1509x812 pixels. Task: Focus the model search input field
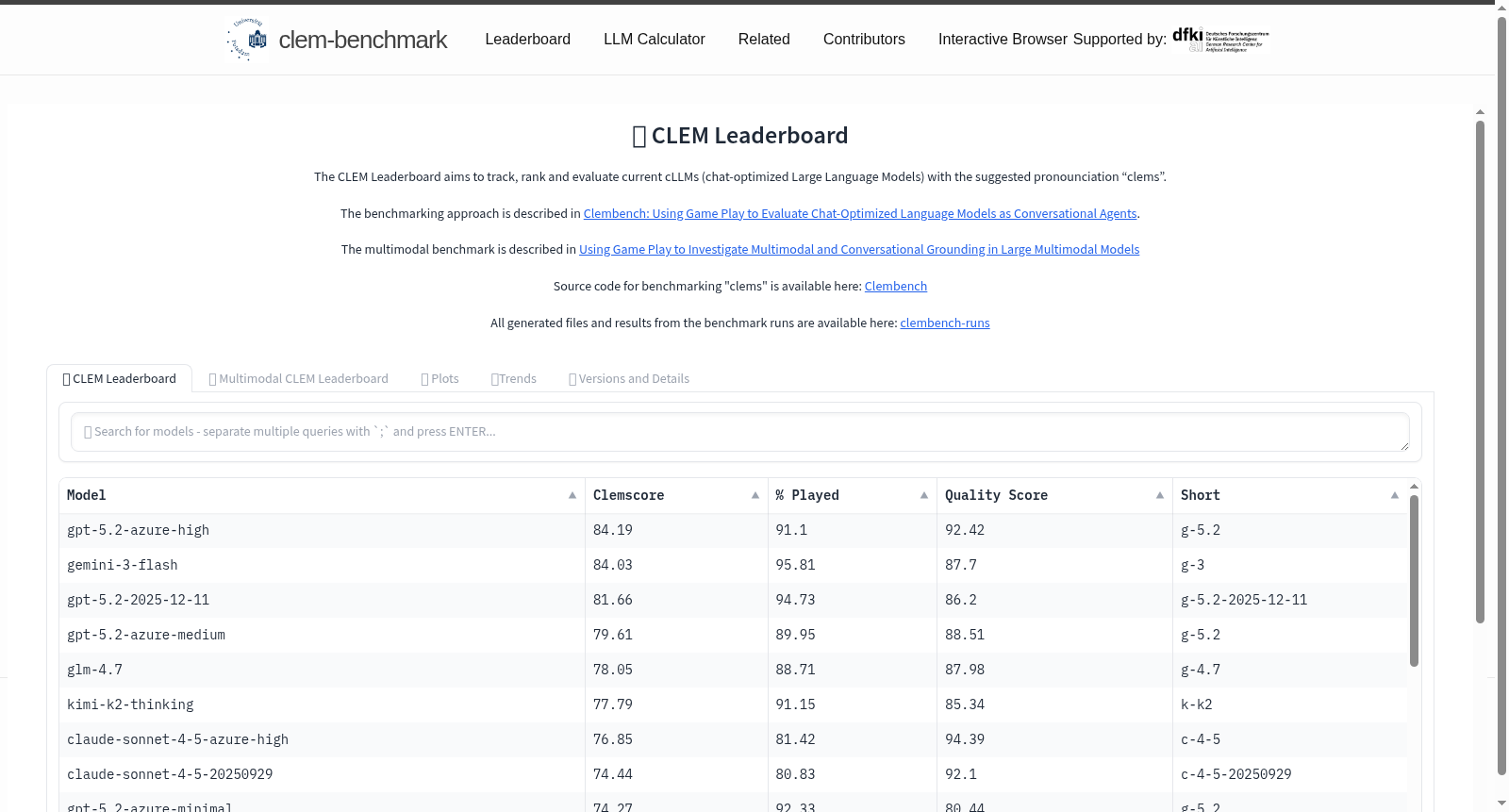(740, 432)
